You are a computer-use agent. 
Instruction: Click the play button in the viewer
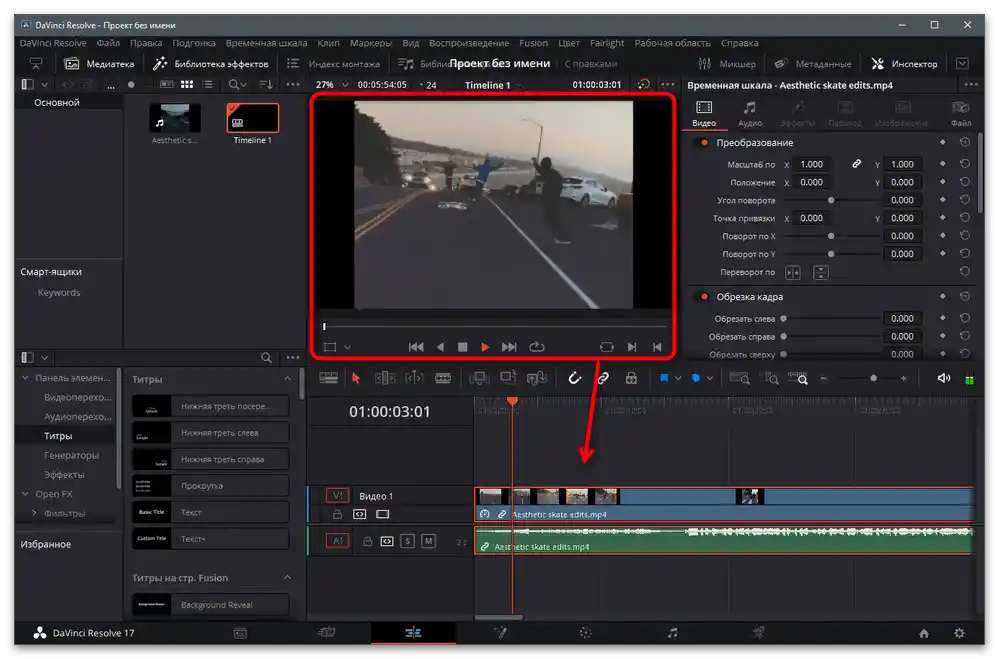point(485,347)
